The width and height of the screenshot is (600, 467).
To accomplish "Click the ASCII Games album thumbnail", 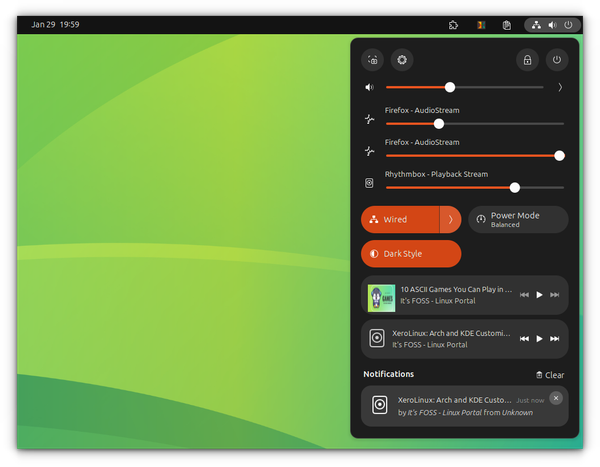I will point(381,298).
